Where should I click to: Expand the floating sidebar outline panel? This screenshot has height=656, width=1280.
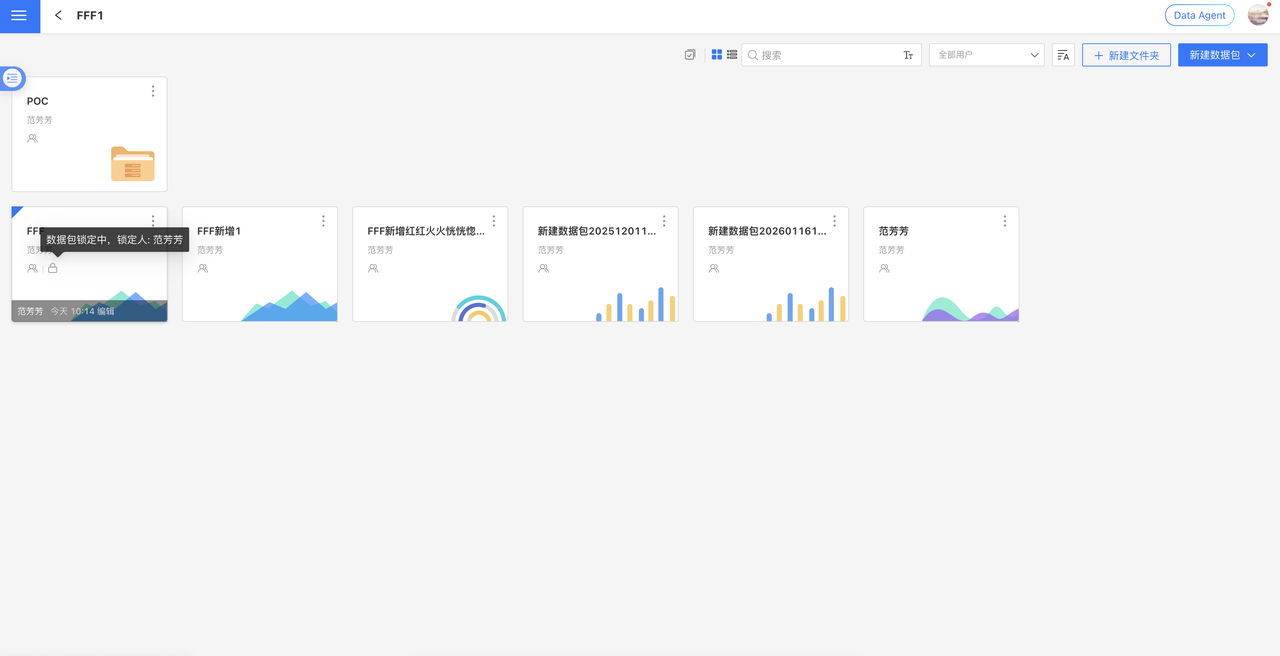coord(13,78)
